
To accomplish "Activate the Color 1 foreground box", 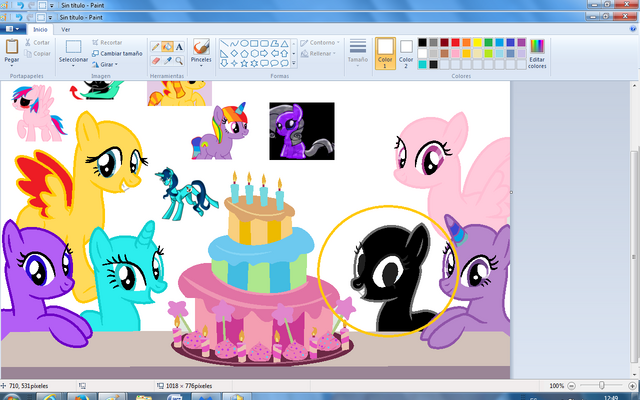I will pyautogui.click(x=385, y=53).
